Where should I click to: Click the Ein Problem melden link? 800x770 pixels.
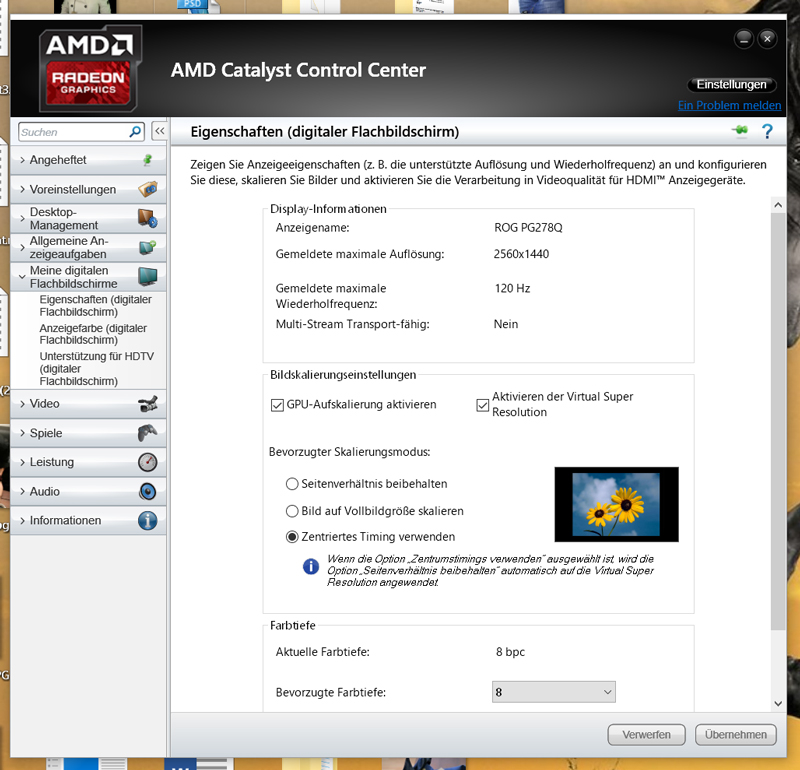pyautogui.click(x=729, y=105)
